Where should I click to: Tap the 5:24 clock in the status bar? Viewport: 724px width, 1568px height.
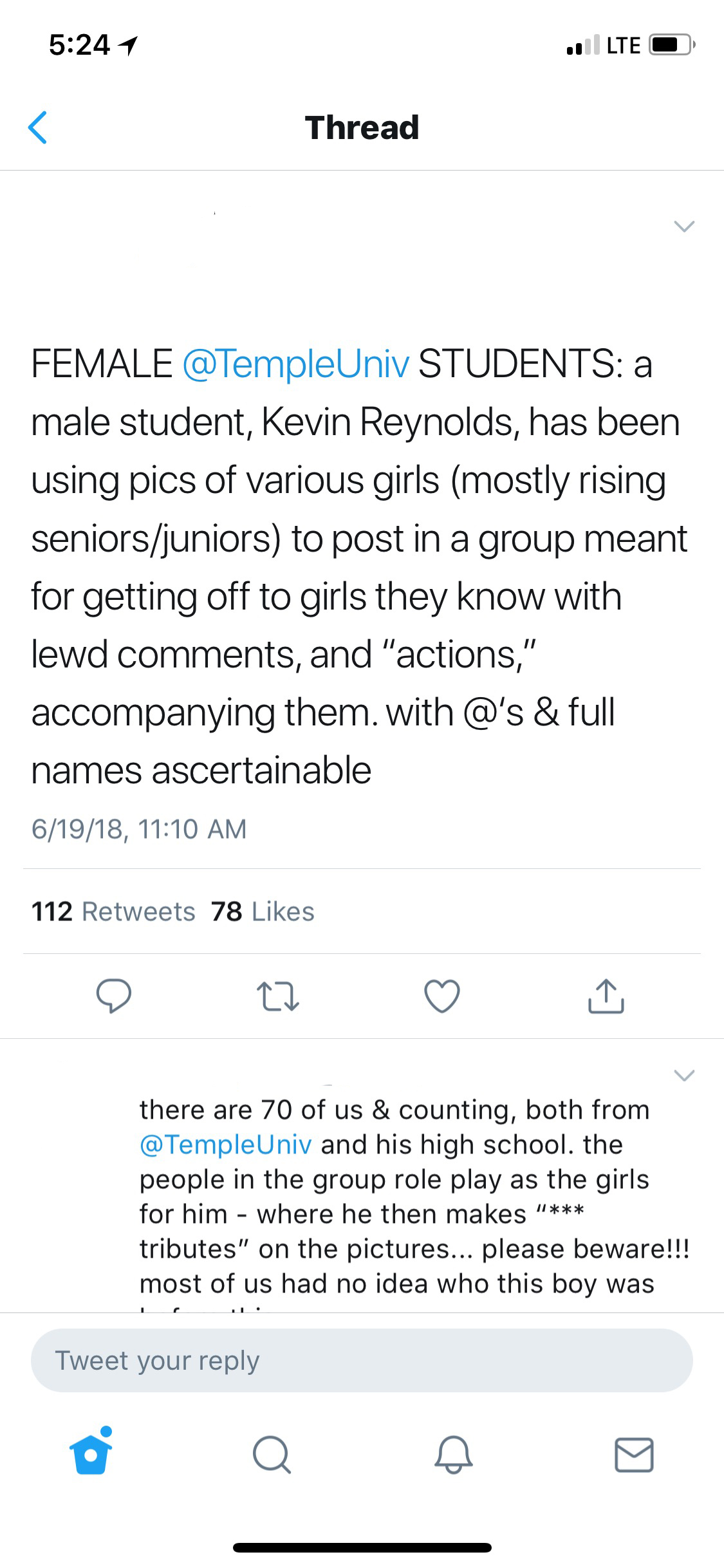pyautogui.click(x=80, y=45)
